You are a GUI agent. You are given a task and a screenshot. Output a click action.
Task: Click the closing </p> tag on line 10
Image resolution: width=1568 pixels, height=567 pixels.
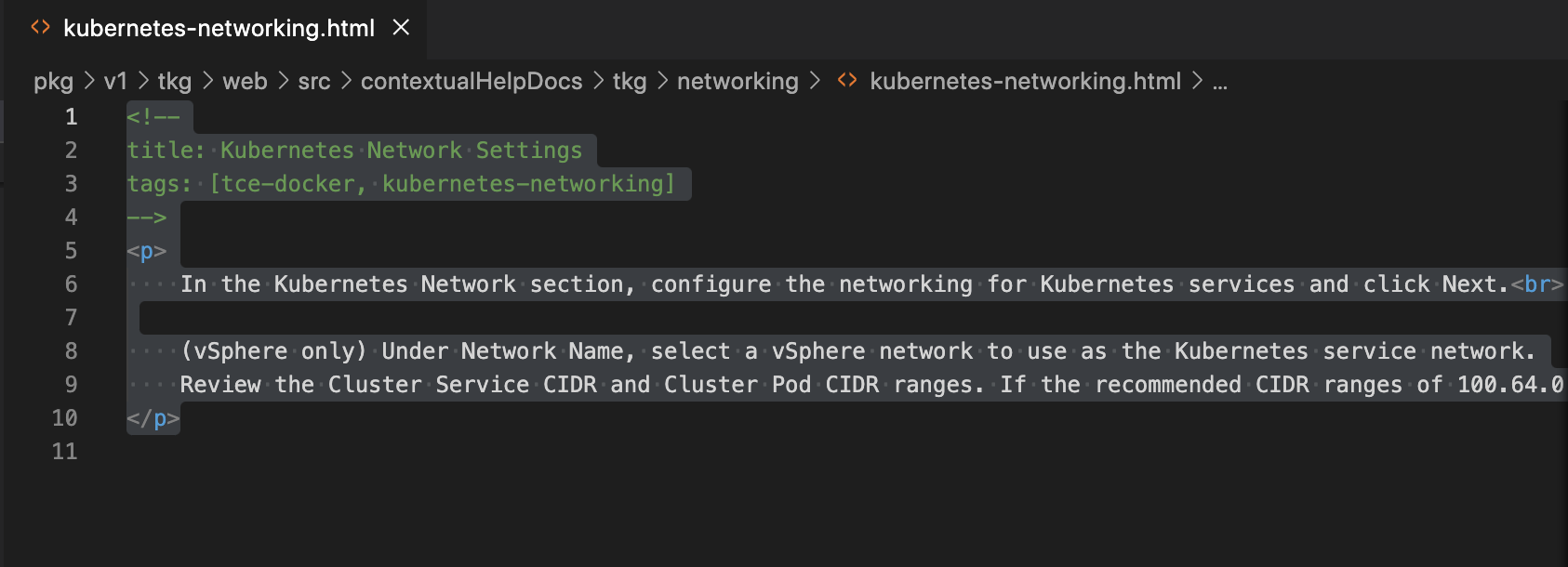coord(153,418)
